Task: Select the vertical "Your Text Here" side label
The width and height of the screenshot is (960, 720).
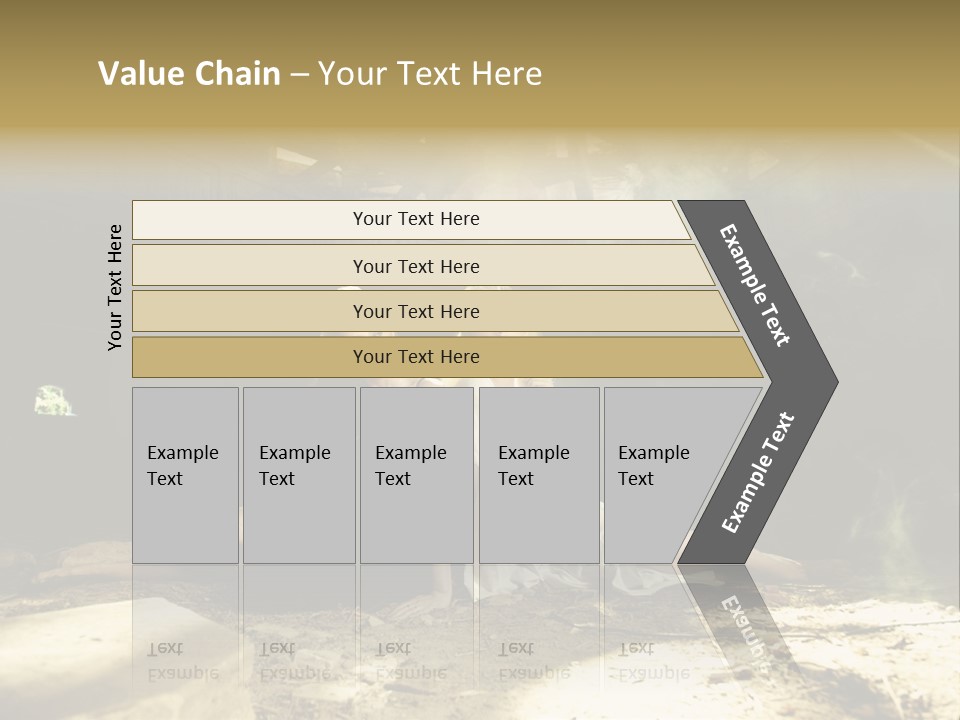Action: 115,287
